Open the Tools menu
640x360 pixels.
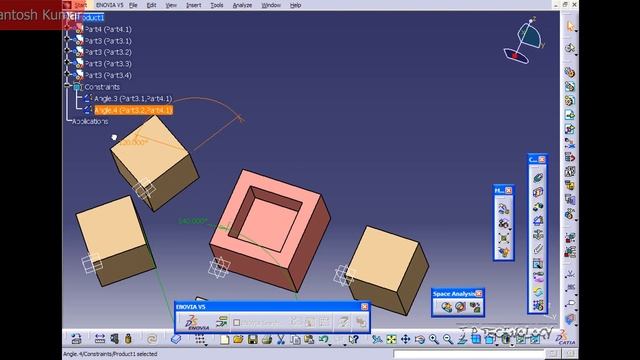tap(217, 5)
